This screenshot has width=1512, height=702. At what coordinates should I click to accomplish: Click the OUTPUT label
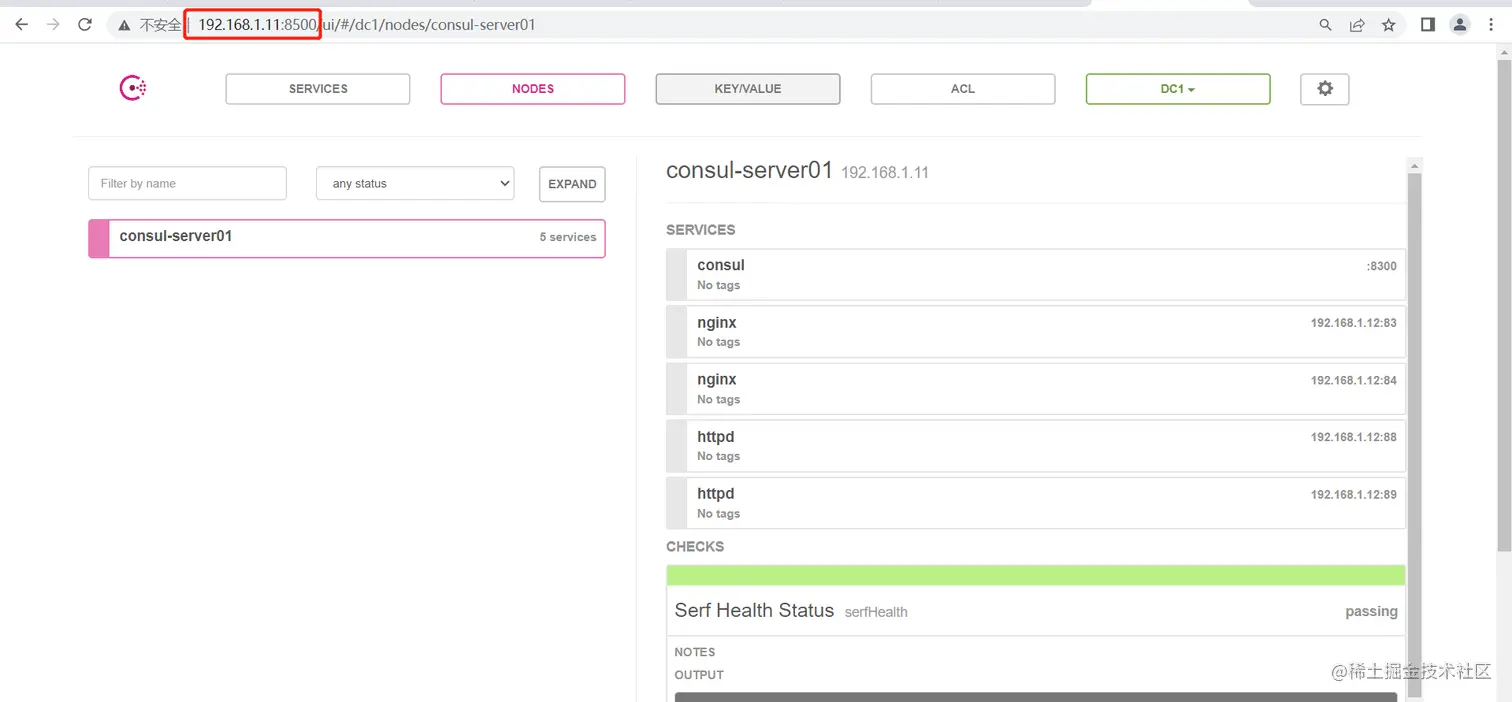pos(699,675)
